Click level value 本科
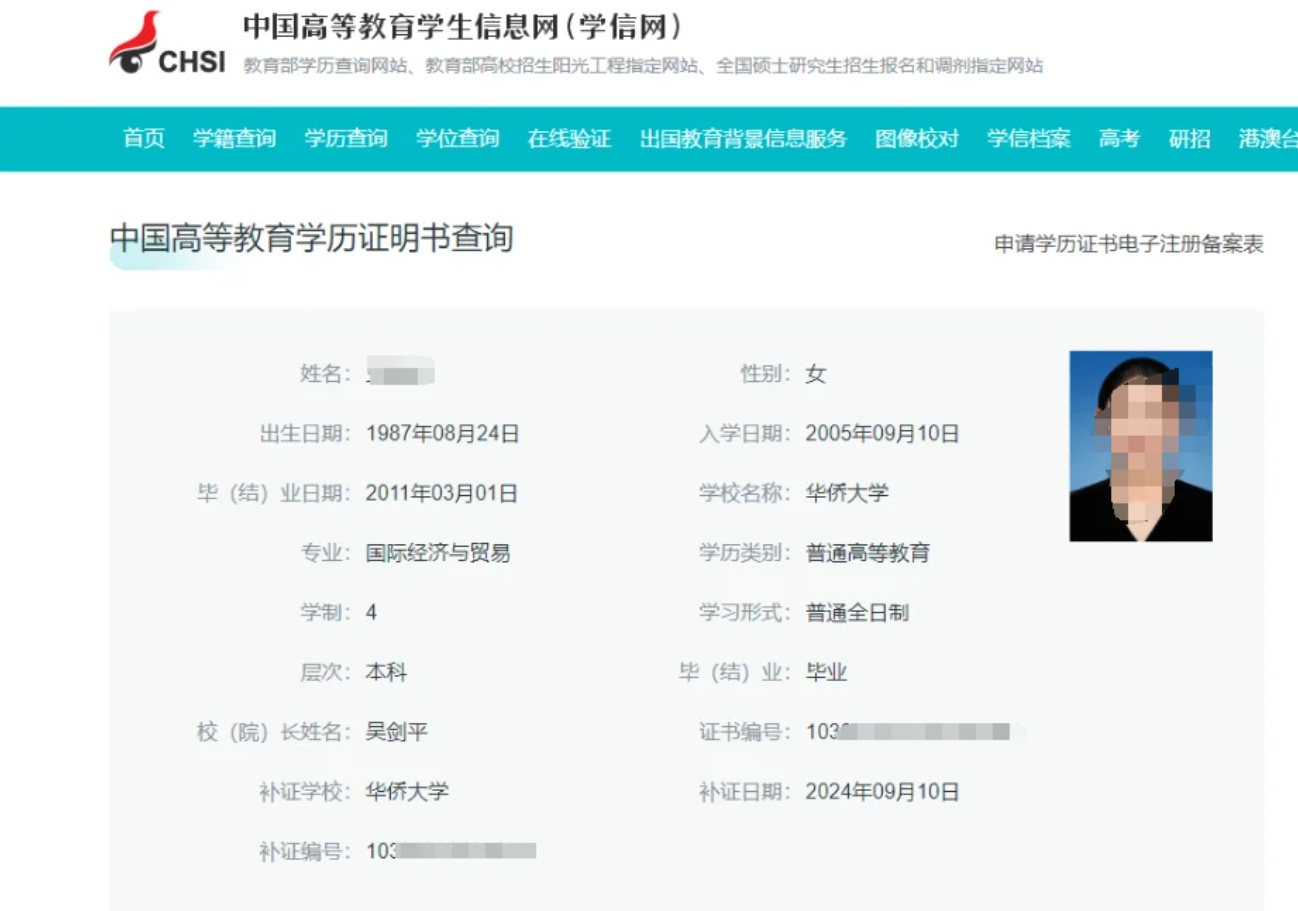The image size is (1298, 911). [386, 673]
